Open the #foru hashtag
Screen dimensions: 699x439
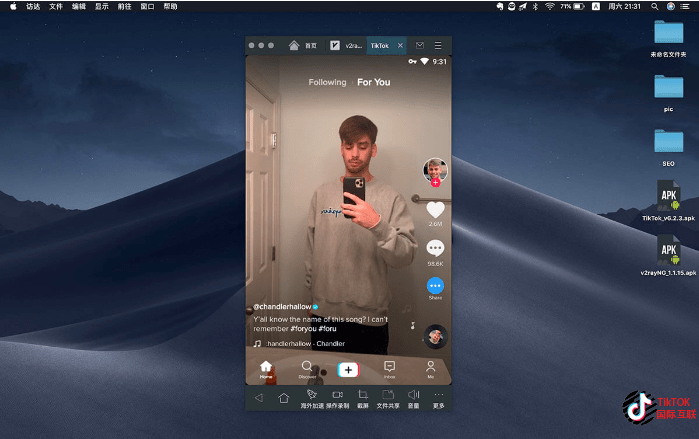click(328, 328)
